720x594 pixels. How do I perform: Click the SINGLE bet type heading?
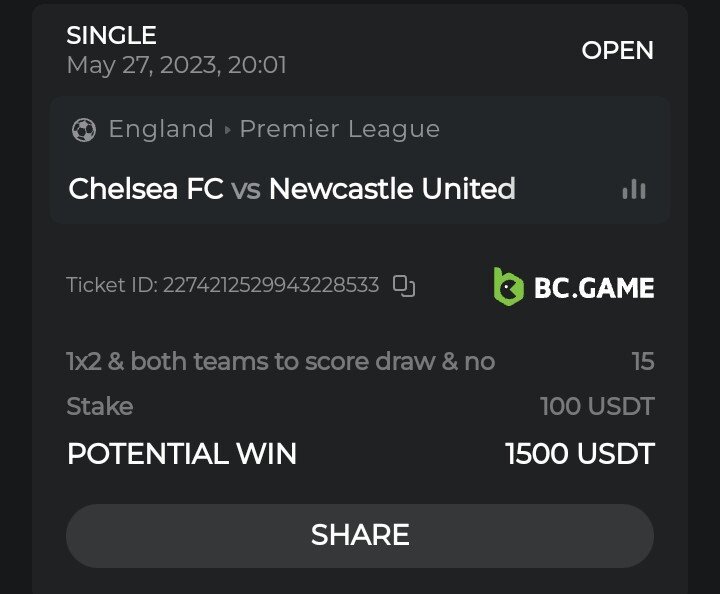[x=111, y=36]
